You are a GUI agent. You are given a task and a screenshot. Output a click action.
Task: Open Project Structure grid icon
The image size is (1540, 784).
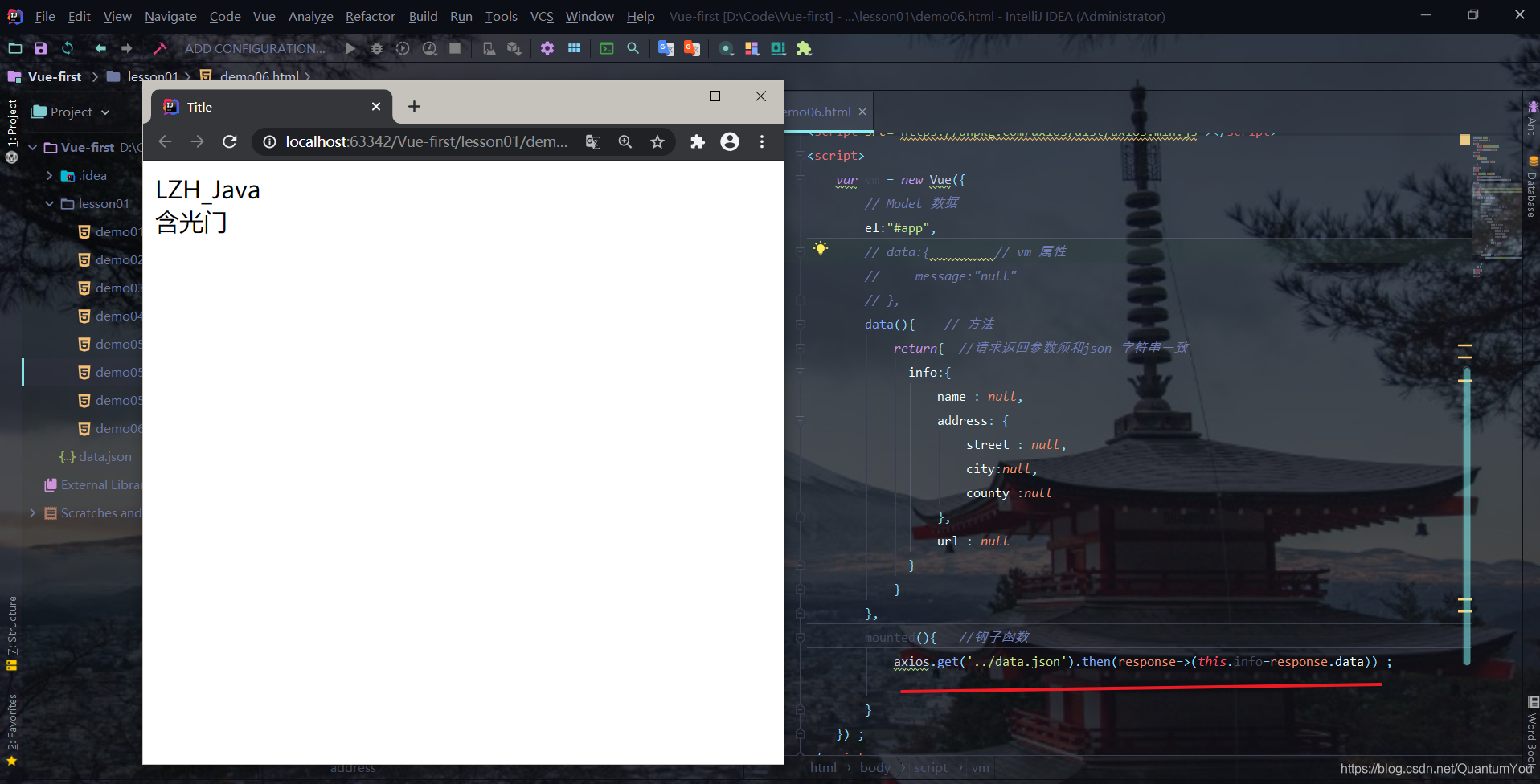(x=574, y=48)
